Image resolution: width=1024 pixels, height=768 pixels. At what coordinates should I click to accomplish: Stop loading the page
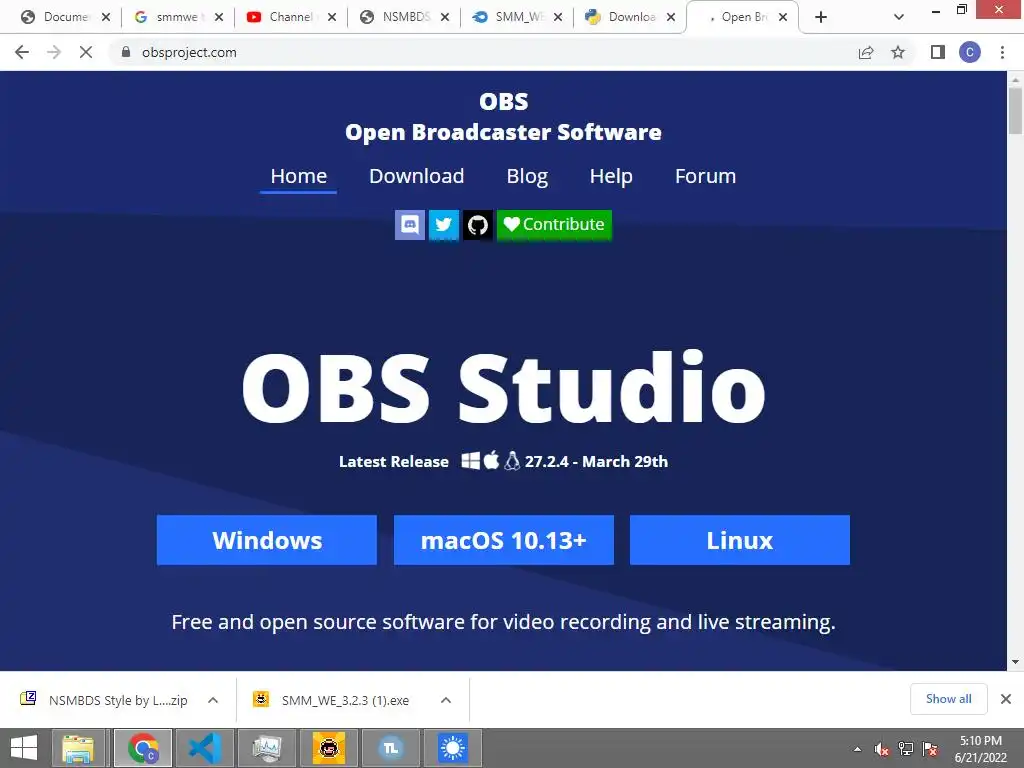pyautogui.click(x=86, y=52)
